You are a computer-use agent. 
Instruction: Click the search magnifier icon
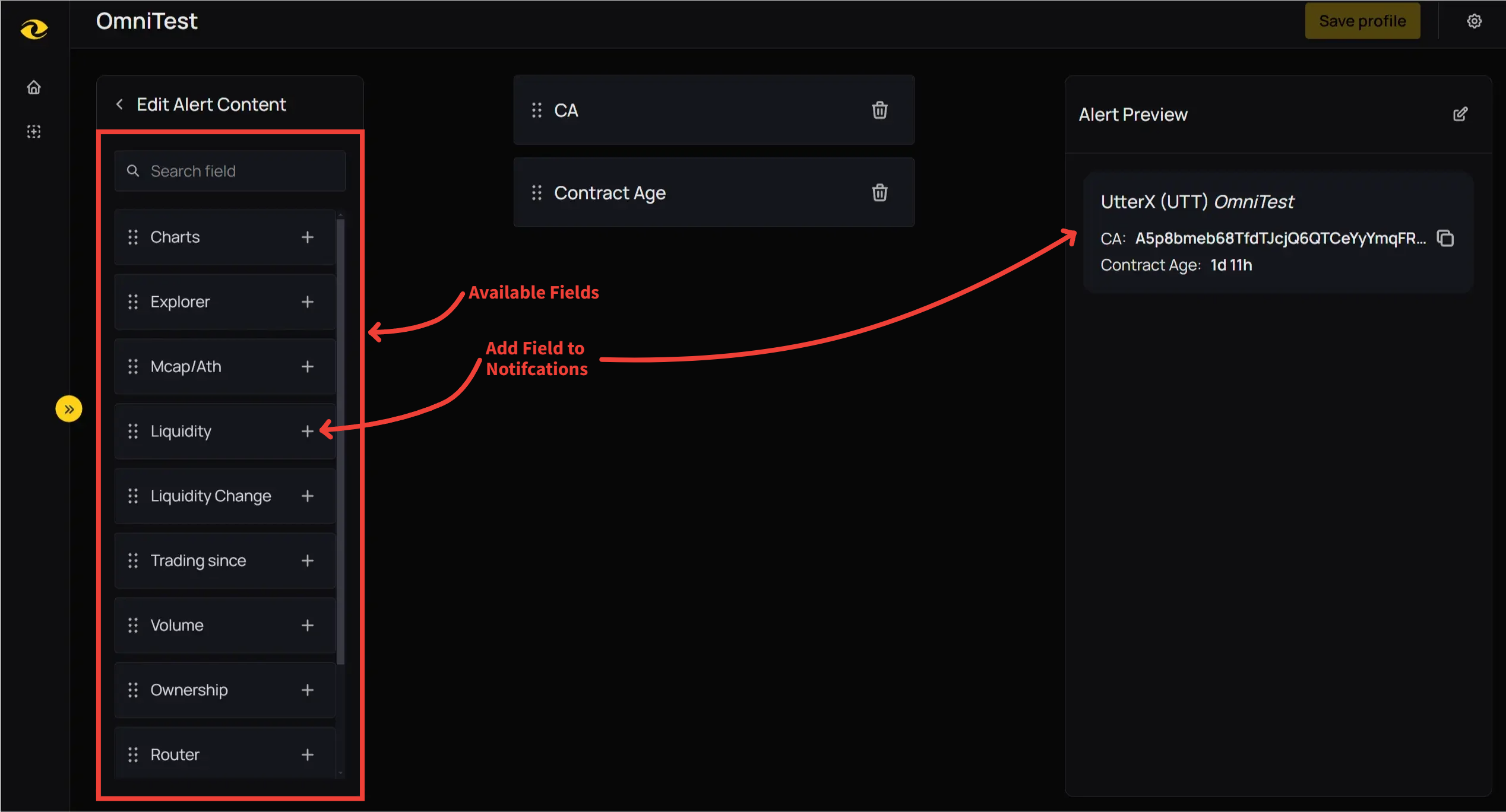[133, 171]
